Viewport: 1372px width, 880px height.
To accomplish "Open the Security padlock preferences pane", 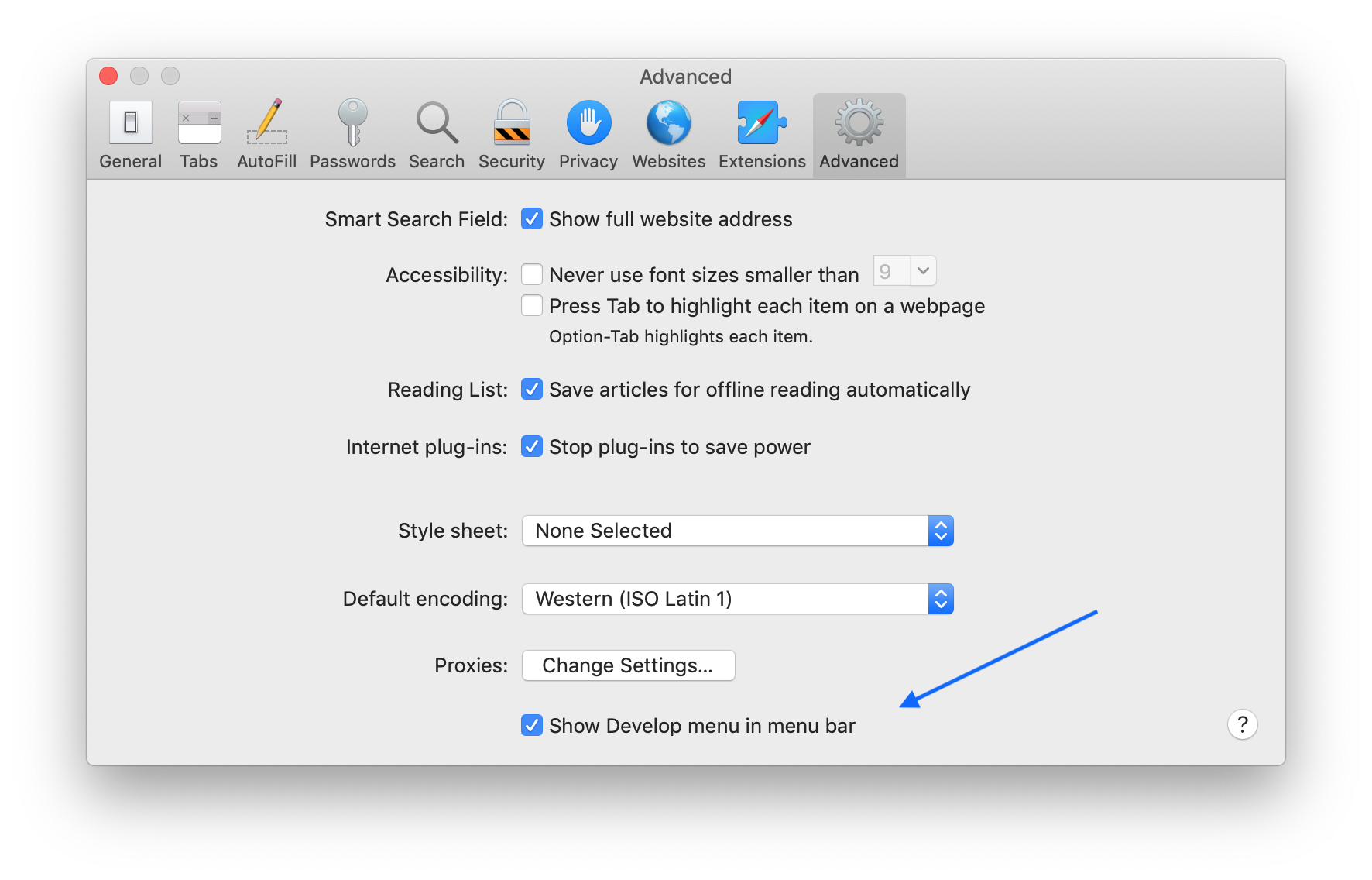I will [512, 136].
